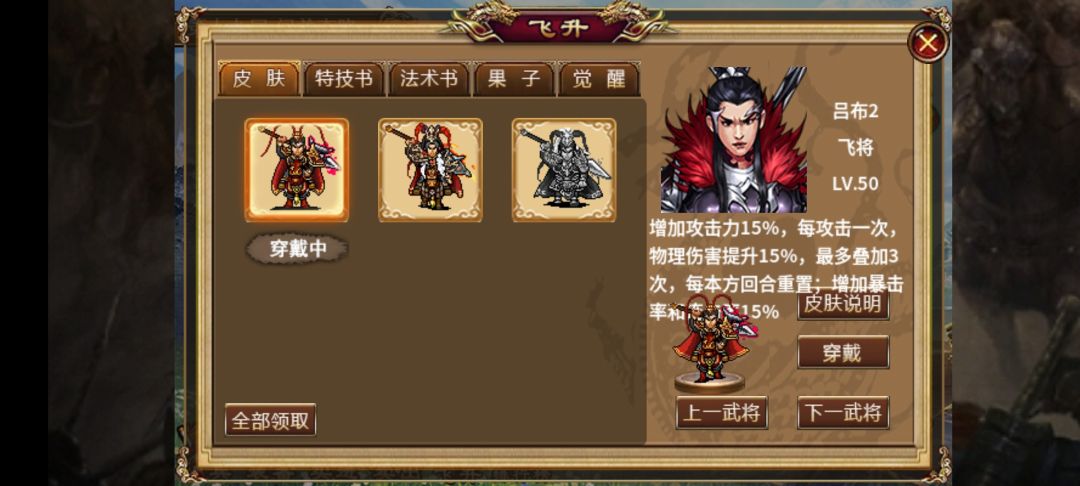The image size is (1080, 486).
Task: Tap the 穿戴中 status badge
Action: (x=297, y=249)
